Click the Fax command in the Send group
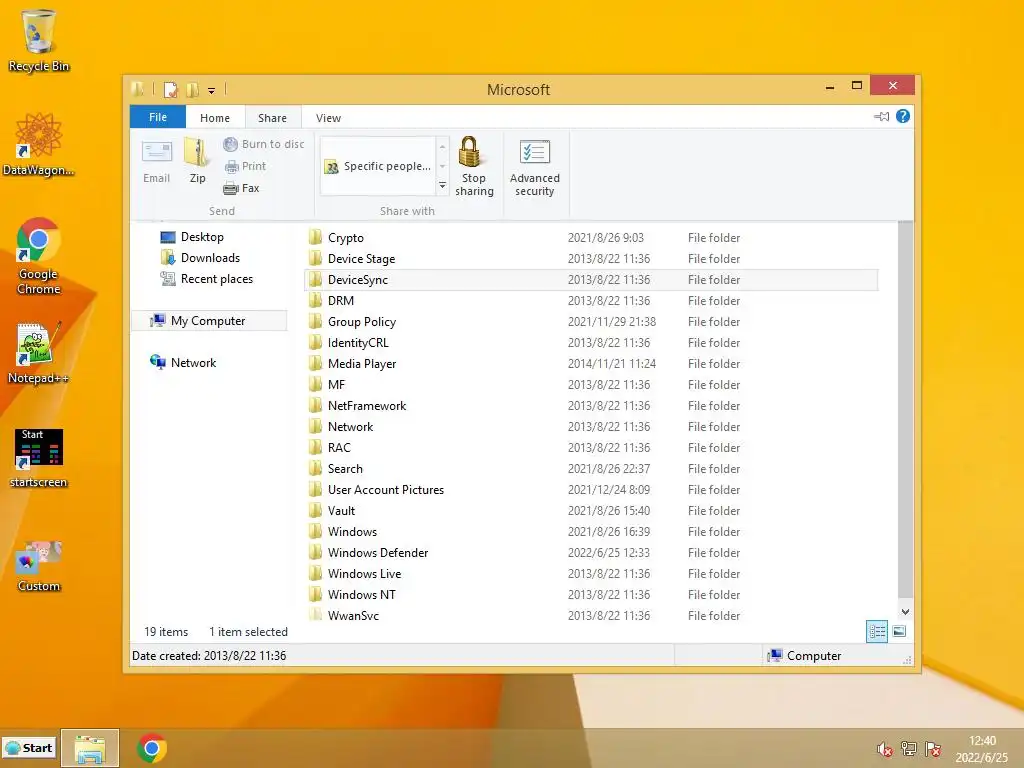 (242, 188)
